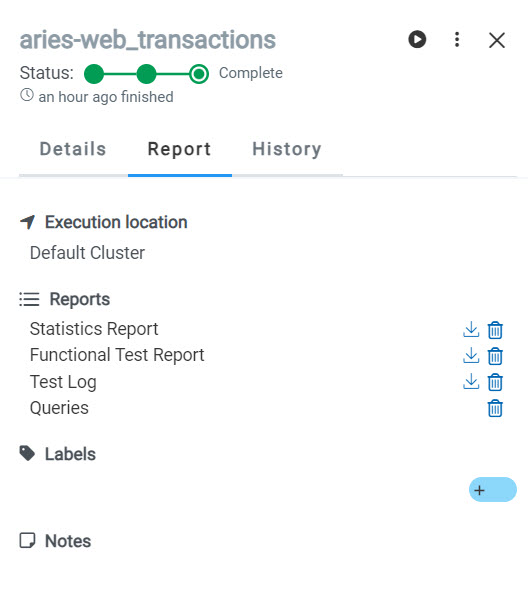Close the test details panel
Image resolution: width=528 pixels, height=607 pixels.
497,40
